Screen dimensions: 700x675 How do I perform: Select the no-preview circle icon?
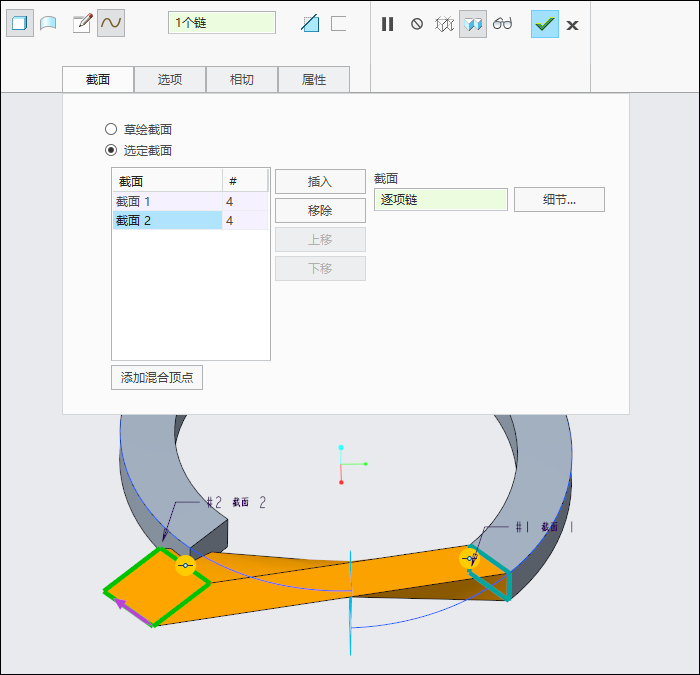tap(417, 24)
